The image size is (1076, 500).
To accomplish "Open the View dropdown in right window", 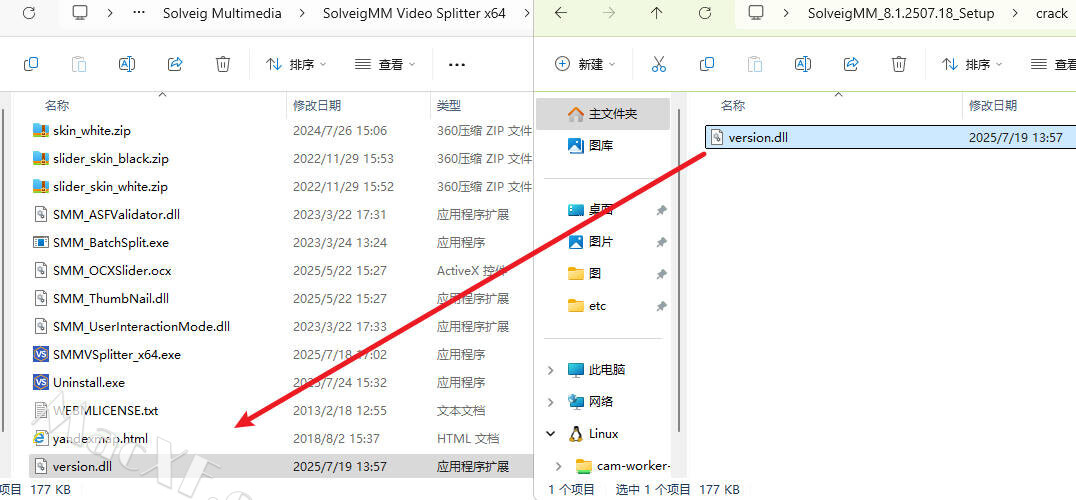I will click(1053, 64).
